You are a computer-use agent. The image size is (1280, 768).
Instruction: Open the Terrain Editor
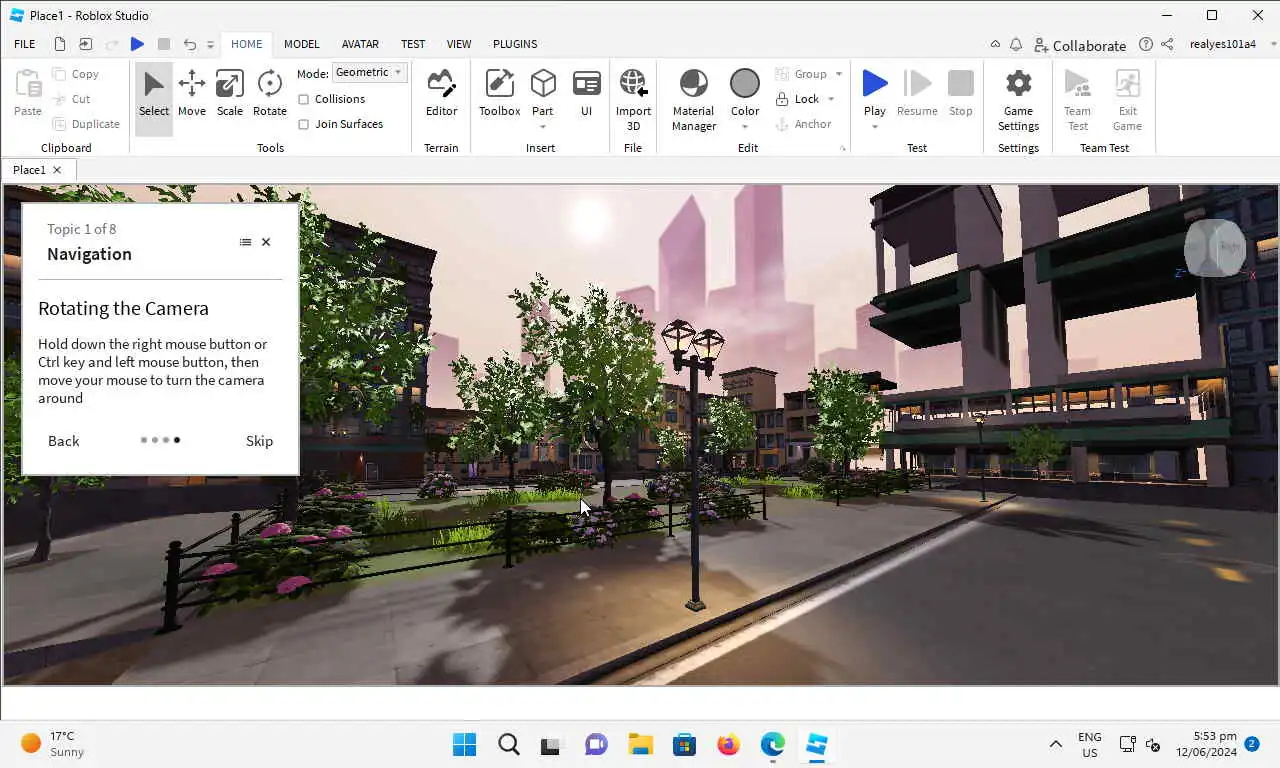point(441,95)
